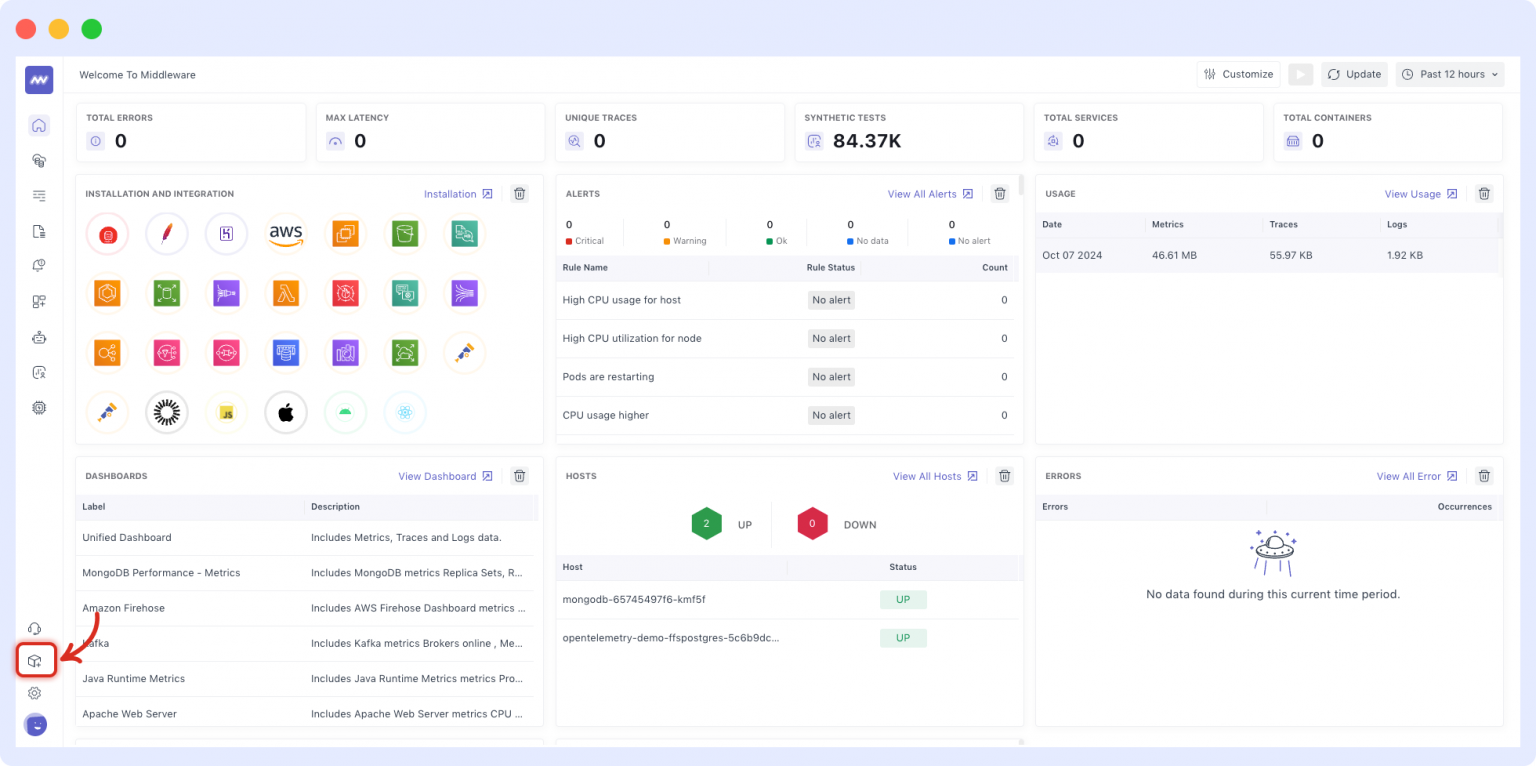Click the View All Alerts link
The width and height of the screenshot is (1536, 766).
(922, 194)
